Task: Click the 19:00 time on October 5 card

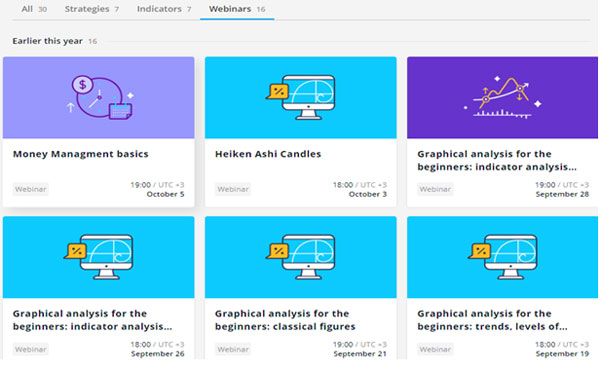Action: [x=140, y=185]
